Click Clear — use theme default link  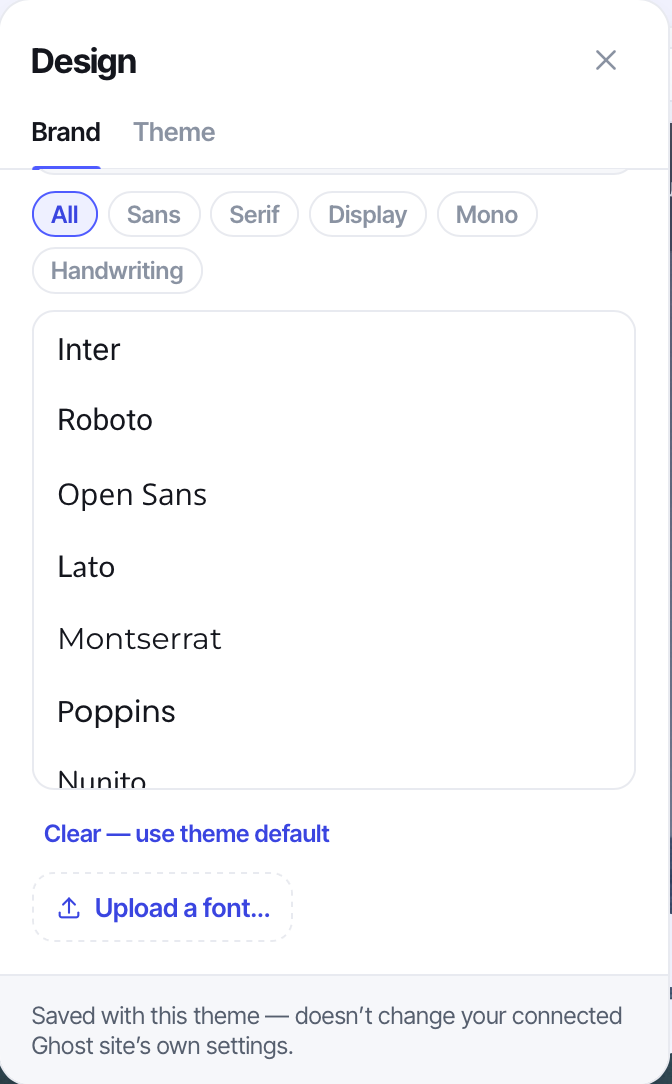tap(187, 834)
